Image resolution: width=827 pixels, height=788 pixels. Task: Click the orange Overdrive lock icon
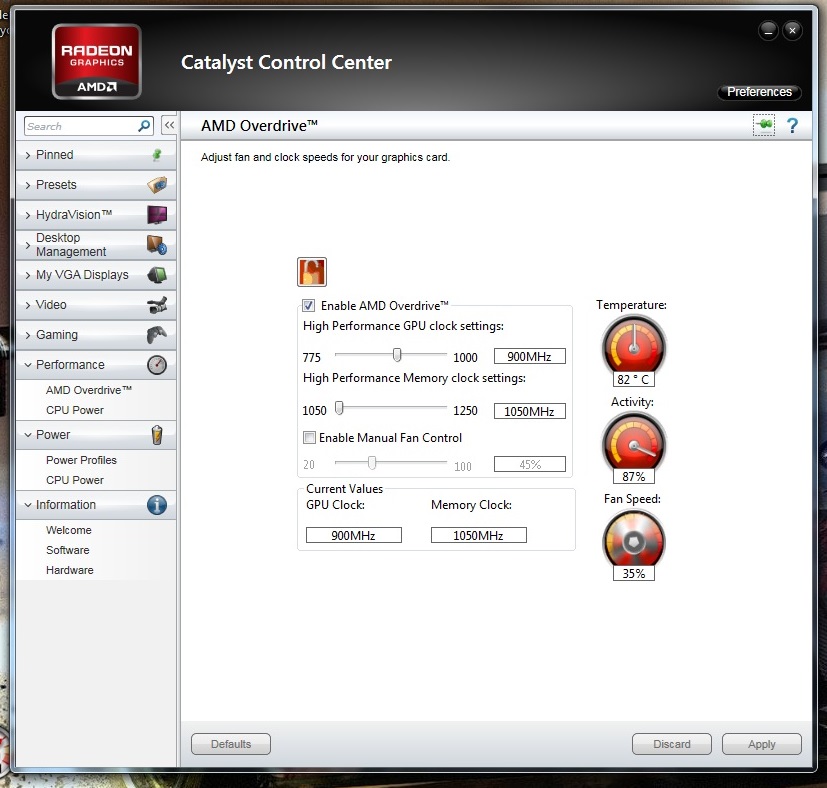click(312, 272)
